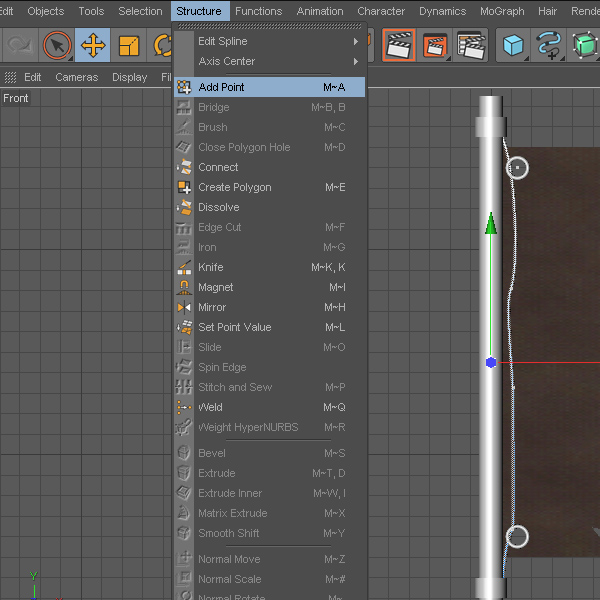
Task: Open the viewport Display menu
Action: (x=129, y=77)
